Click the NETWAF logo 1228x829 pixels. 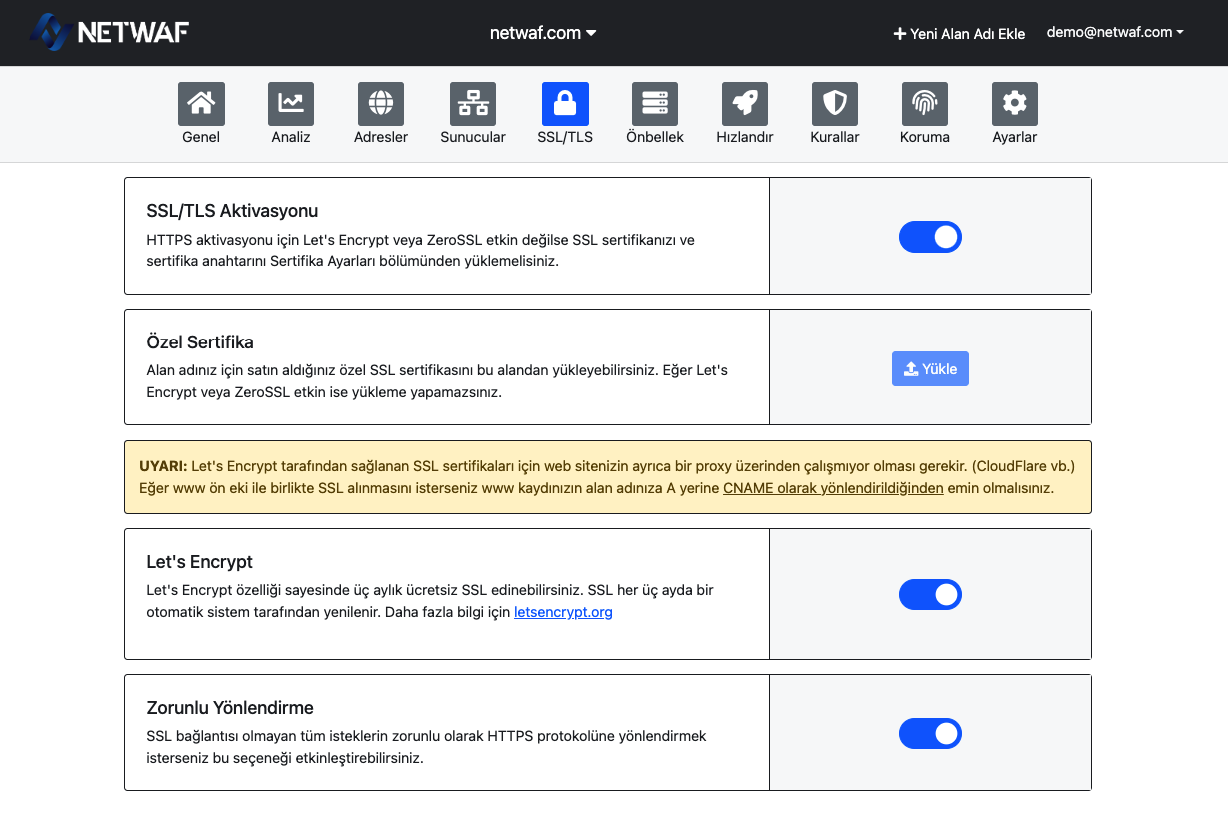tap(109, 32)
